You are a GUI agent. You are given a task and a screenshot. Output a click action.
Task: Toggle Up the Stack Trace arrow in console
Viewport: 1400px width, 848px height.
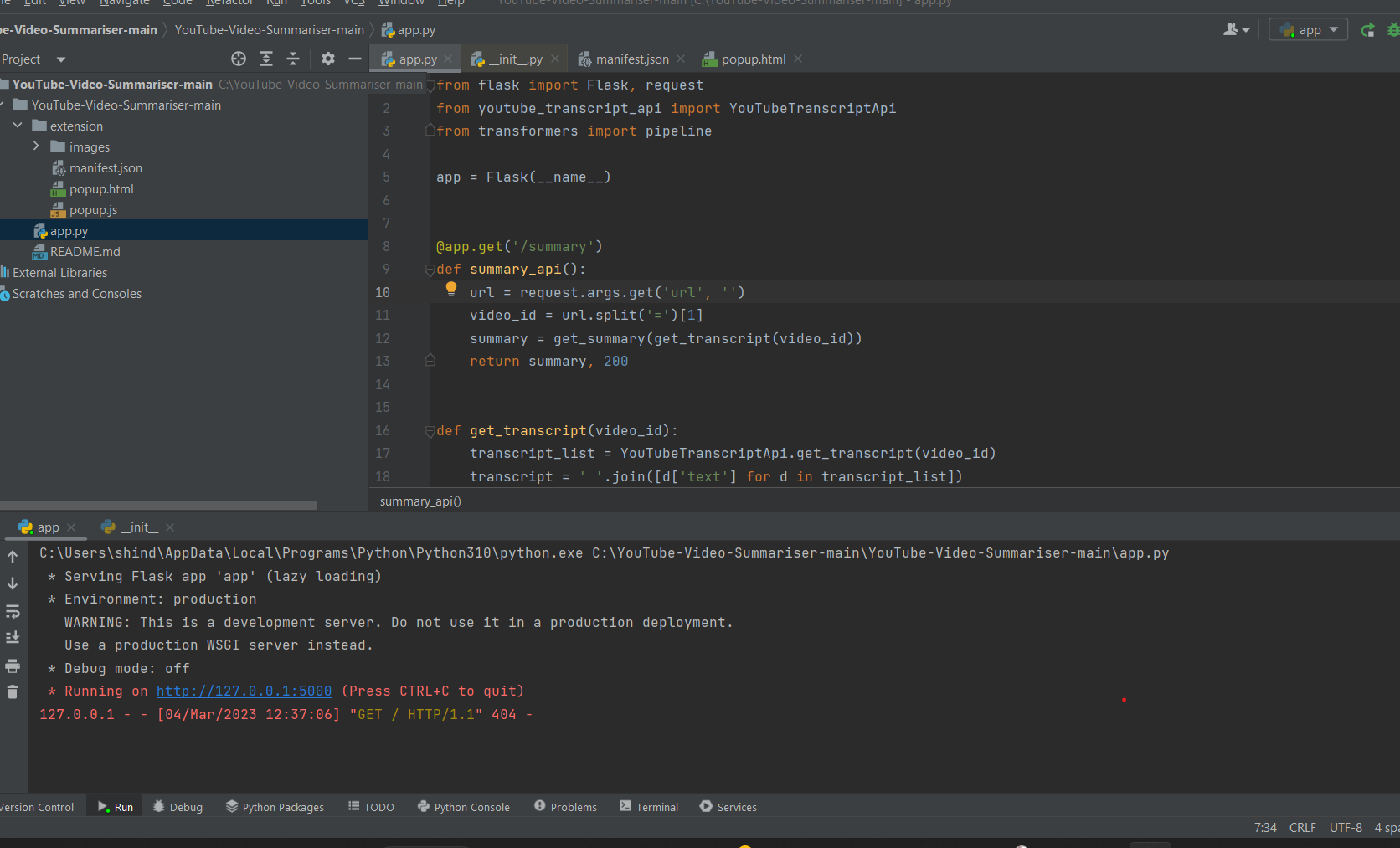click(x=13, y=554)
